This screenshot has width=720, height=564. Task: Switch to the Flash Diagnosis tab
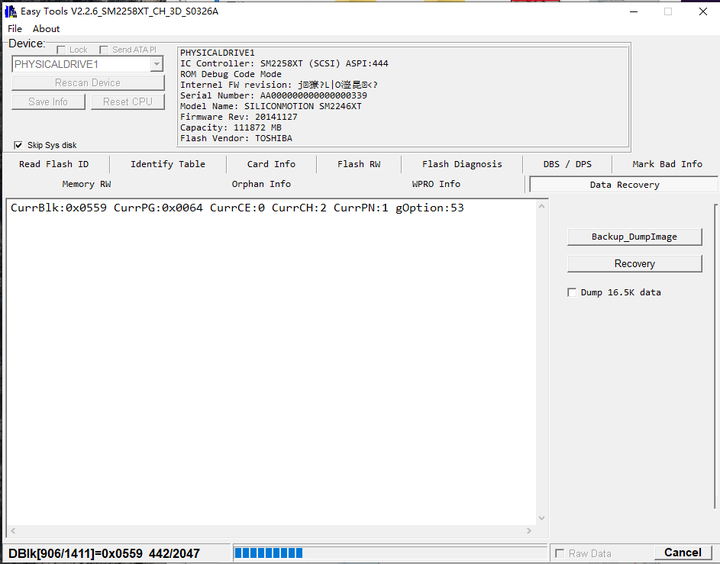click(x=462, y=164)
